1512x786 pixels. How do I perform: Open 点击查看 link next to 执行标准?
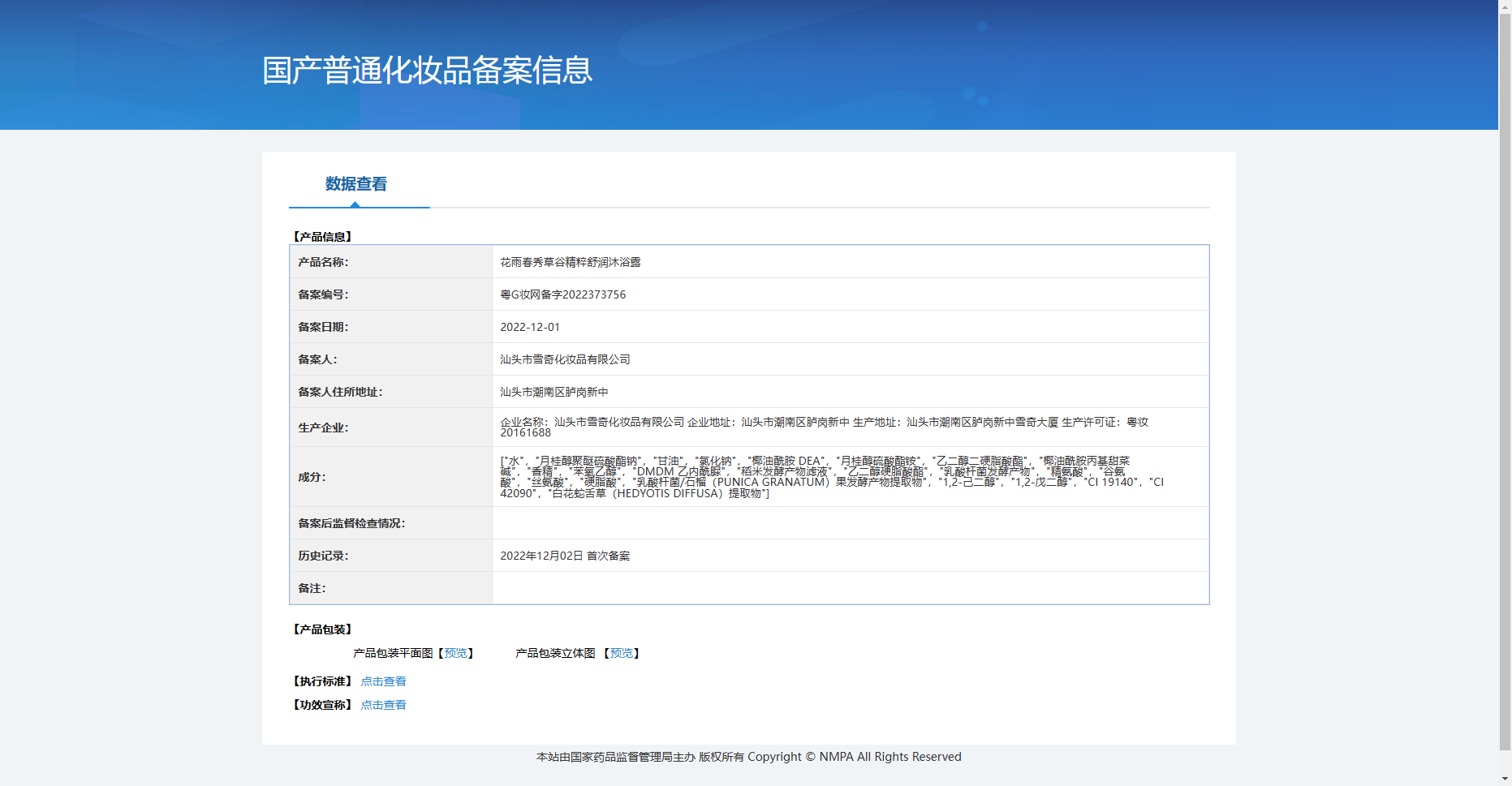click(383, 681)
